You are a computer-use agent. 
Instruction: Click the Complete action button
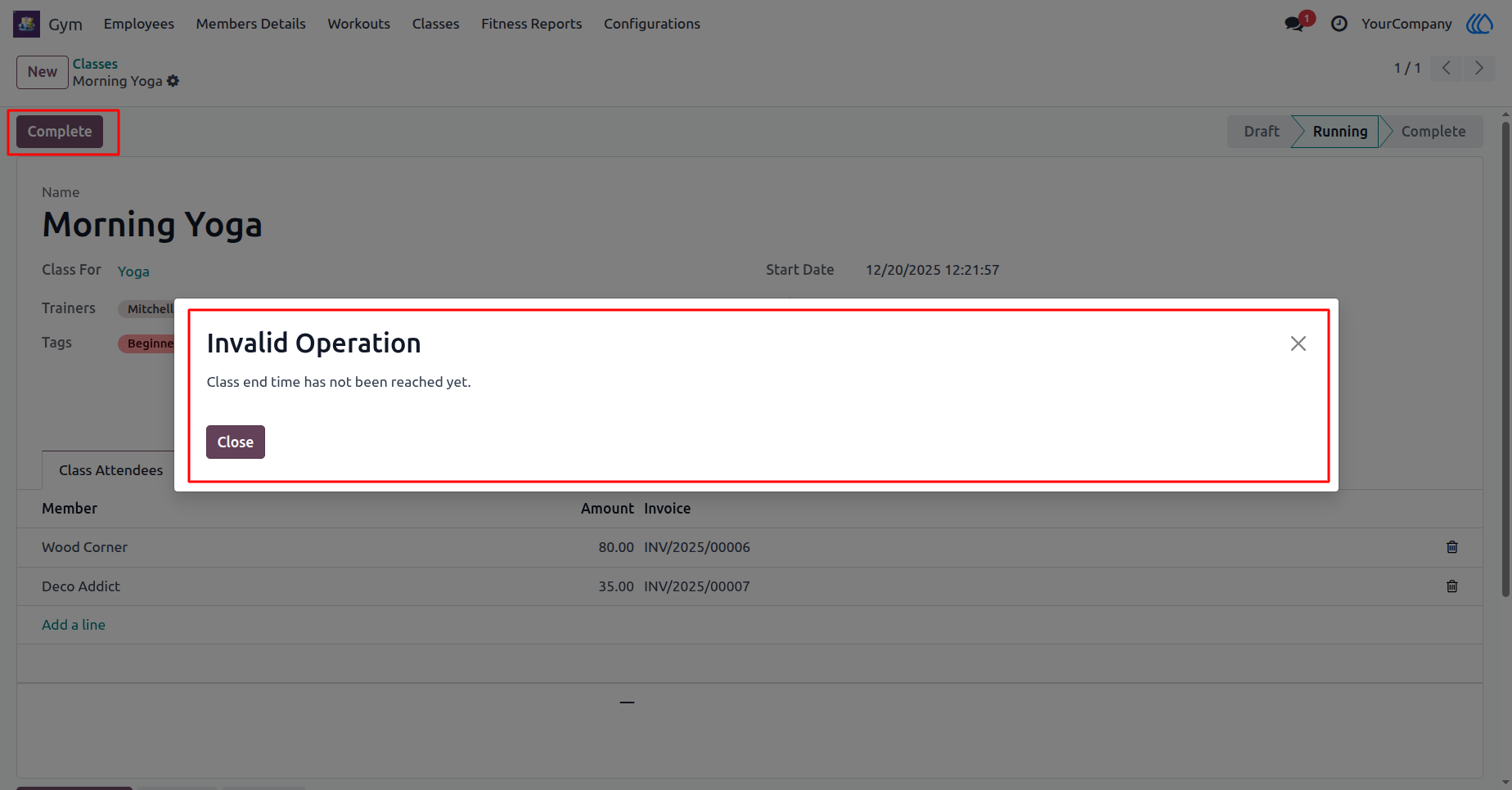[60, 132]
